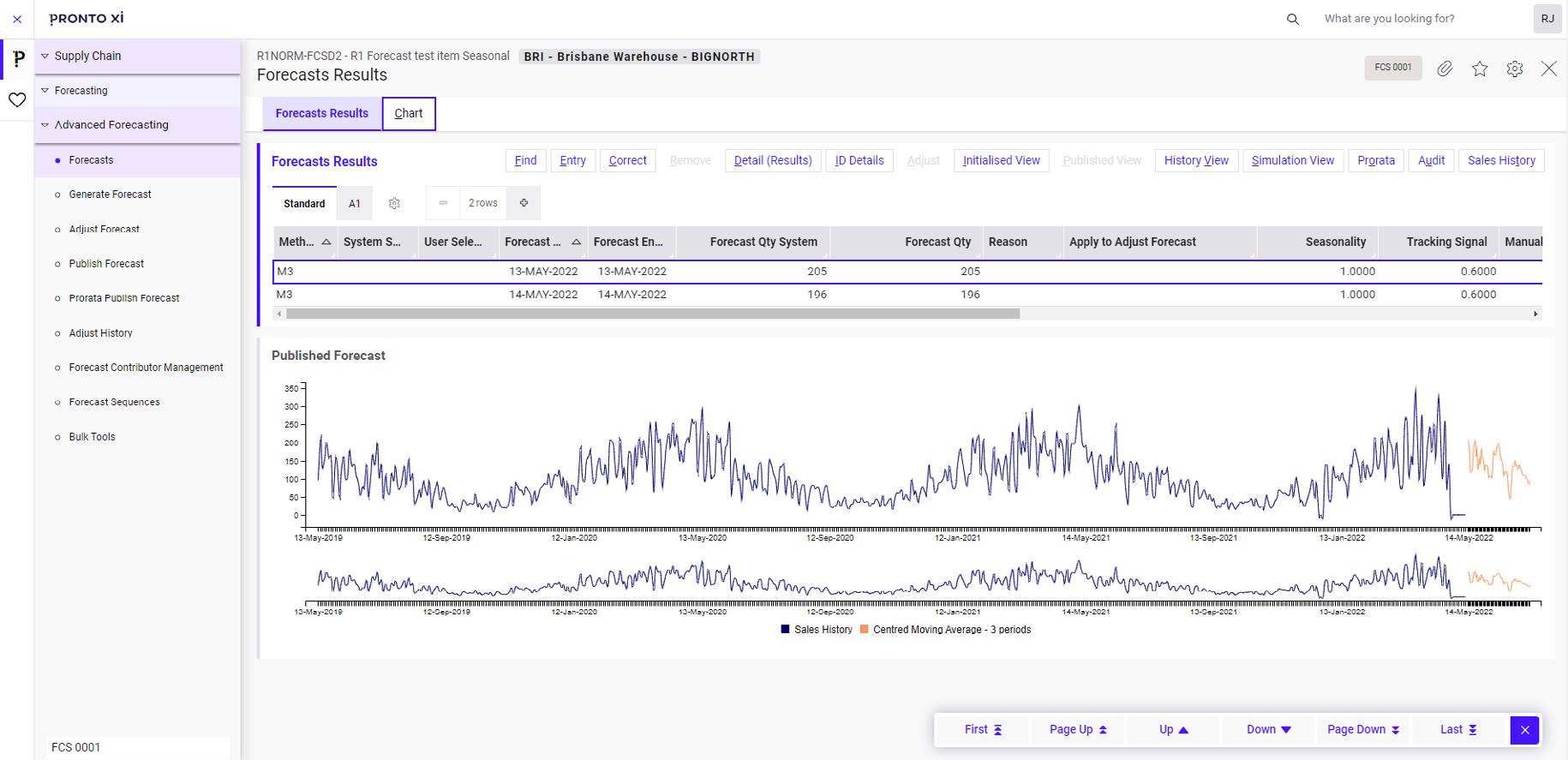Open attachments paperclip icon

[x=1445, y=69]
